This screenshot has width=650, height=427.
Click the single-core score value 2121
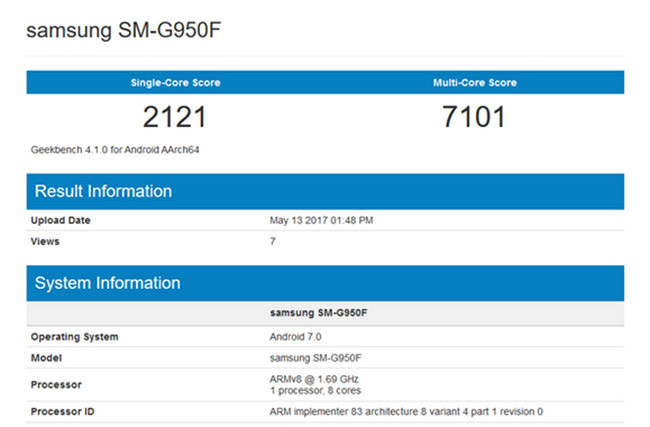[175, 118]
